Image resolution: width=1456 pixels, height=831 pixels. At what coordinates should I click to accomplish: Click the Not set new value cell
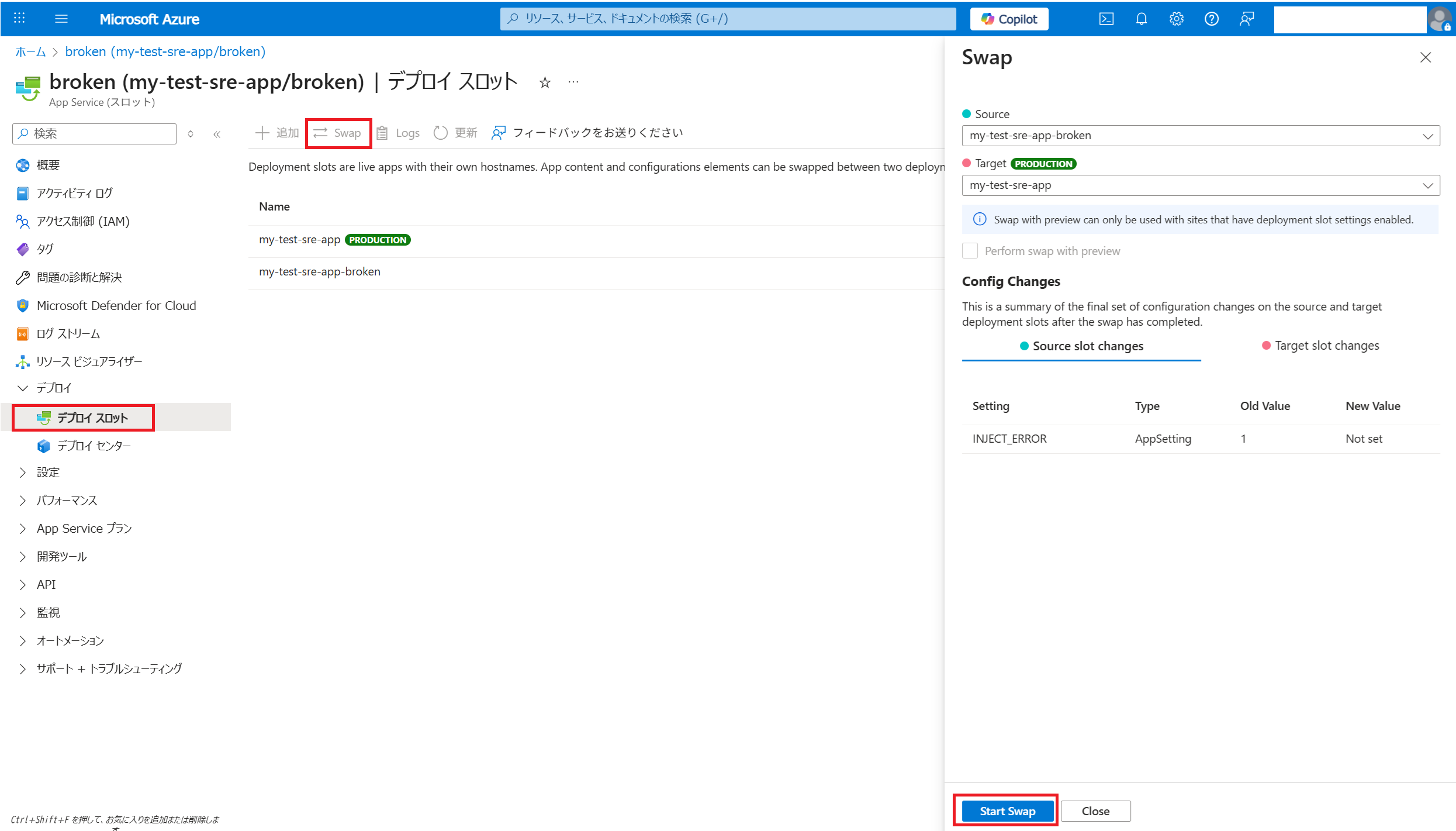tap(1364, 439)
